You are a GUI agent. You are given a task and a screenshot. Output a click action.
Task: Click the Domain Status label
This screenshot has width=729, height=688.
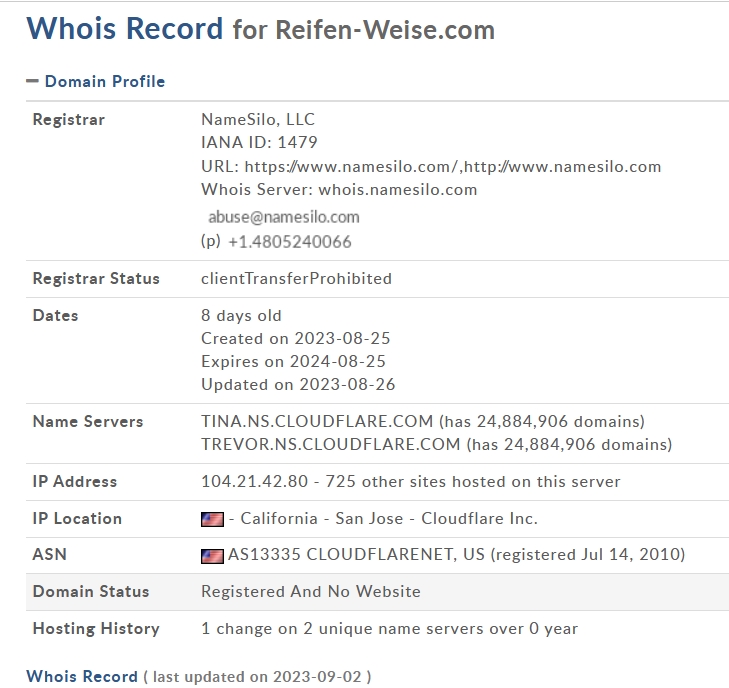click(x=91, y=591)
